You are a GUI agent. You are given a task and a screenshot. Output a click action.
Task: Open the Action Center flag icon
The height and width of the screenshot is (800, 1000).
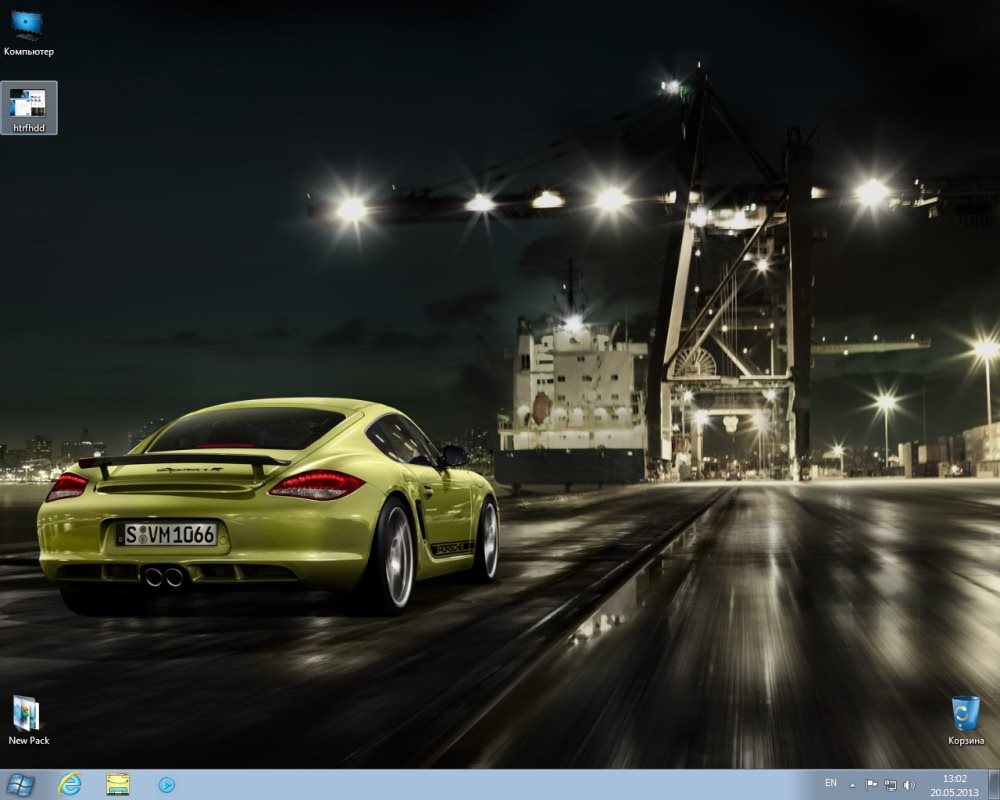tap(871, 785)
